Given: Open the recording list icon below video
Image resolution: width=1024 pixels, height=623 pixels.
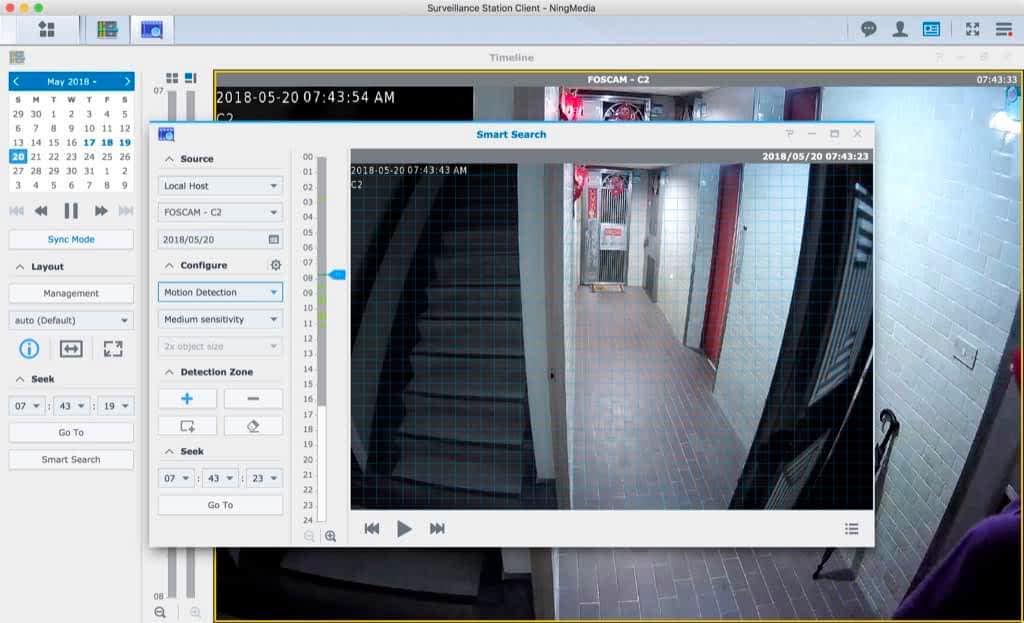Looking at the screenshot, I should click(x=851, y=529).
